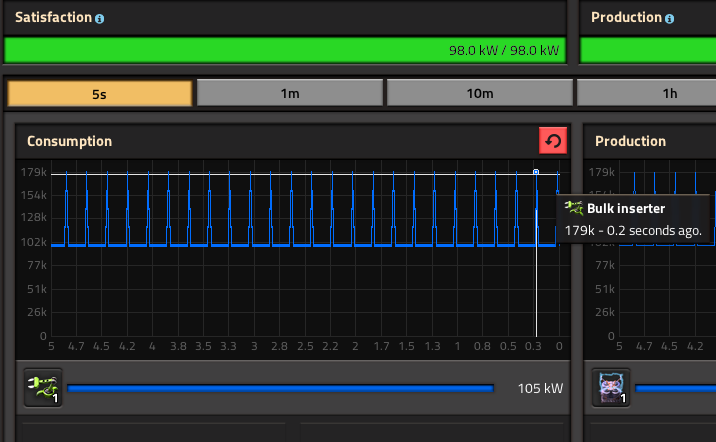Viewport: 716px width, 442px height.
Task: Click the green Production progress bar
Action: [x=648, y=50]
